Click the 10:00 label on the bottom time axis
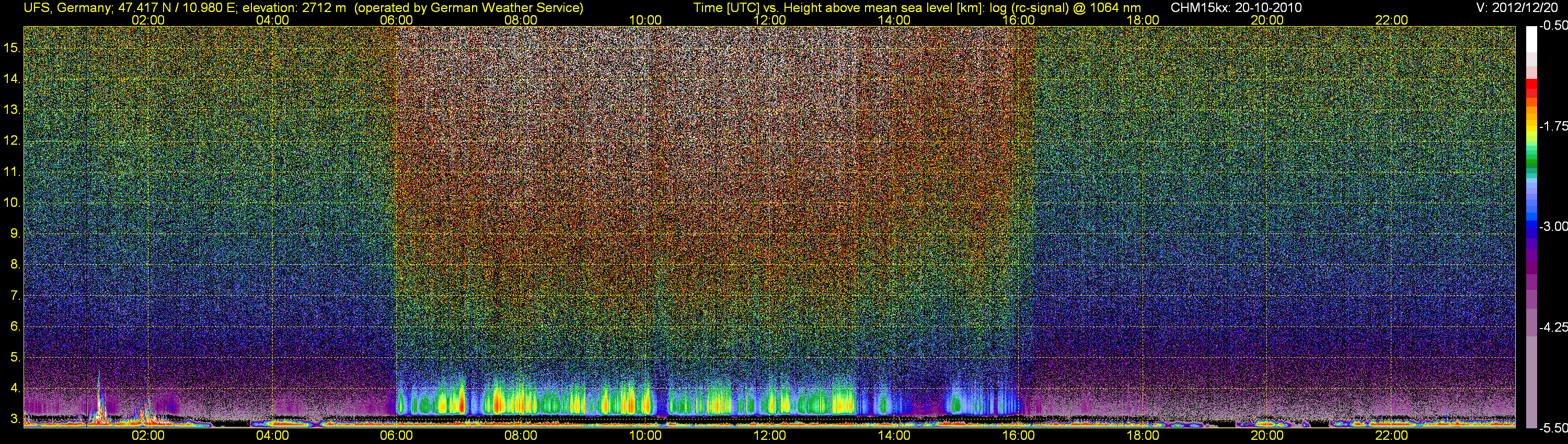 645,436
